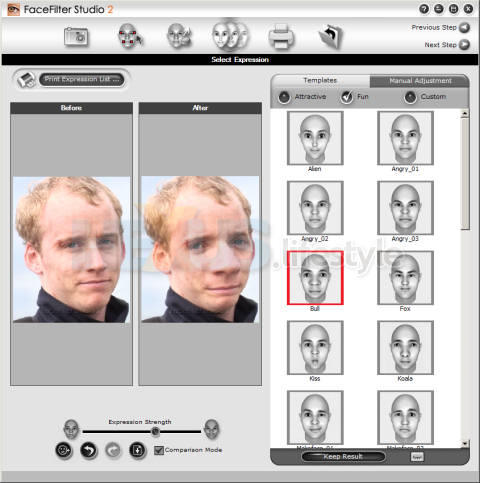Click Print Expression List button
The width and height of the screenshot is (480, 483).
coord(82,79)
